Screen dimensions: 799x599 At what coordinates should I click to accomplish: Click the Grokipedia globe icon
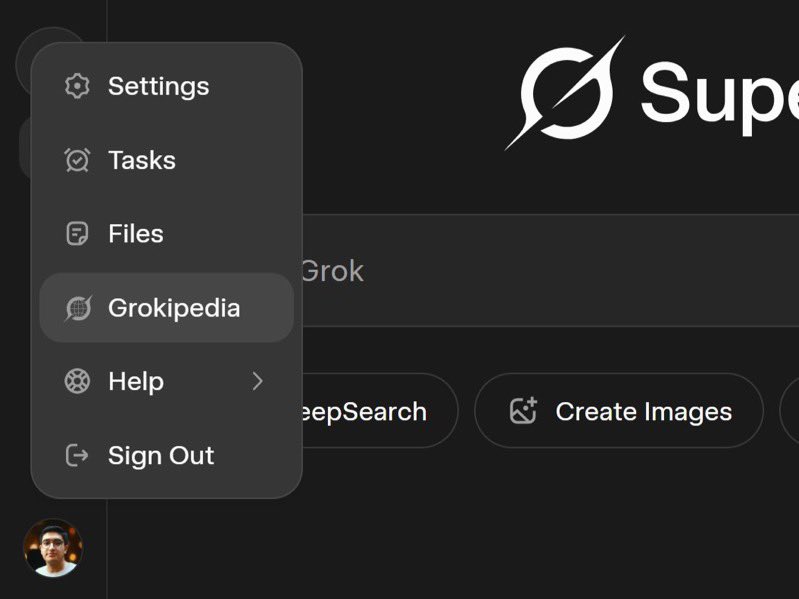click(x=78, y=308)
